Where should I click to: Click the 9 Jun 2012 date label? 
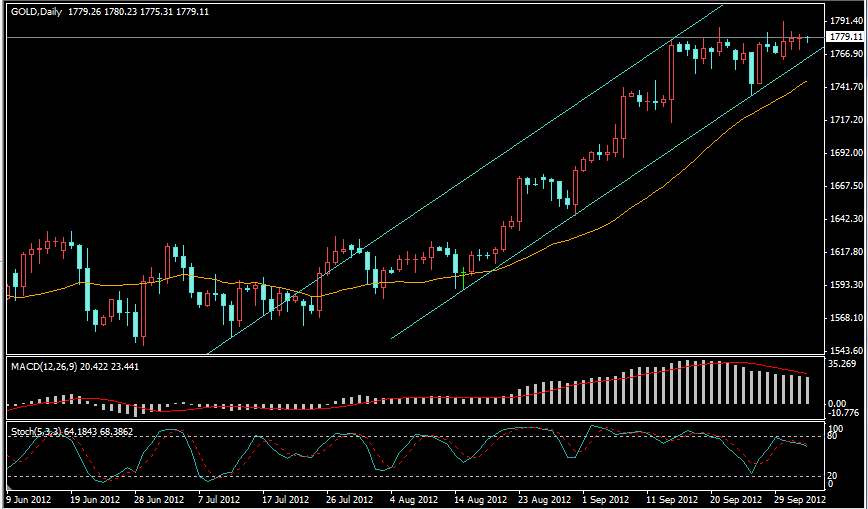[29, 499]
